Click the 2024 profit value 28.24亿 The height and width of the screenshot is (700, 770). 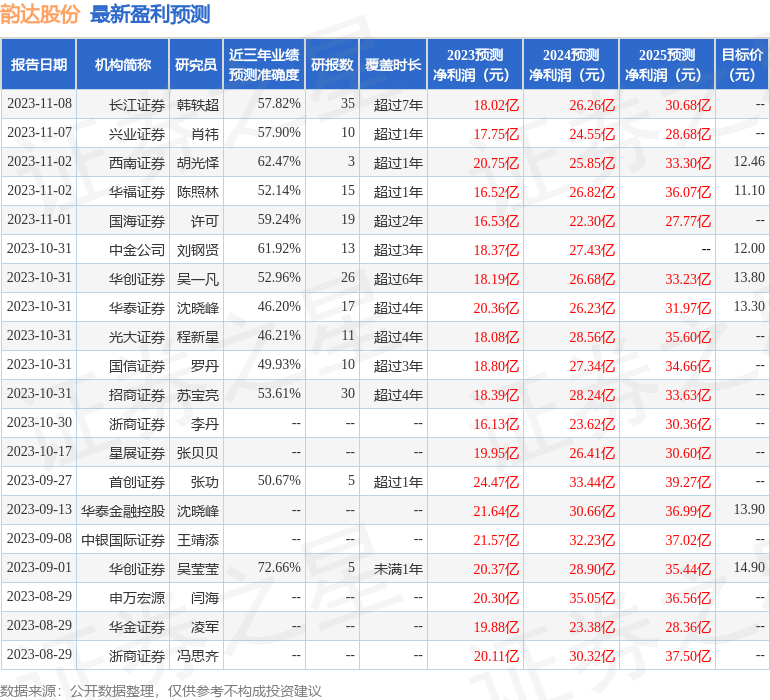pos(592,394)
